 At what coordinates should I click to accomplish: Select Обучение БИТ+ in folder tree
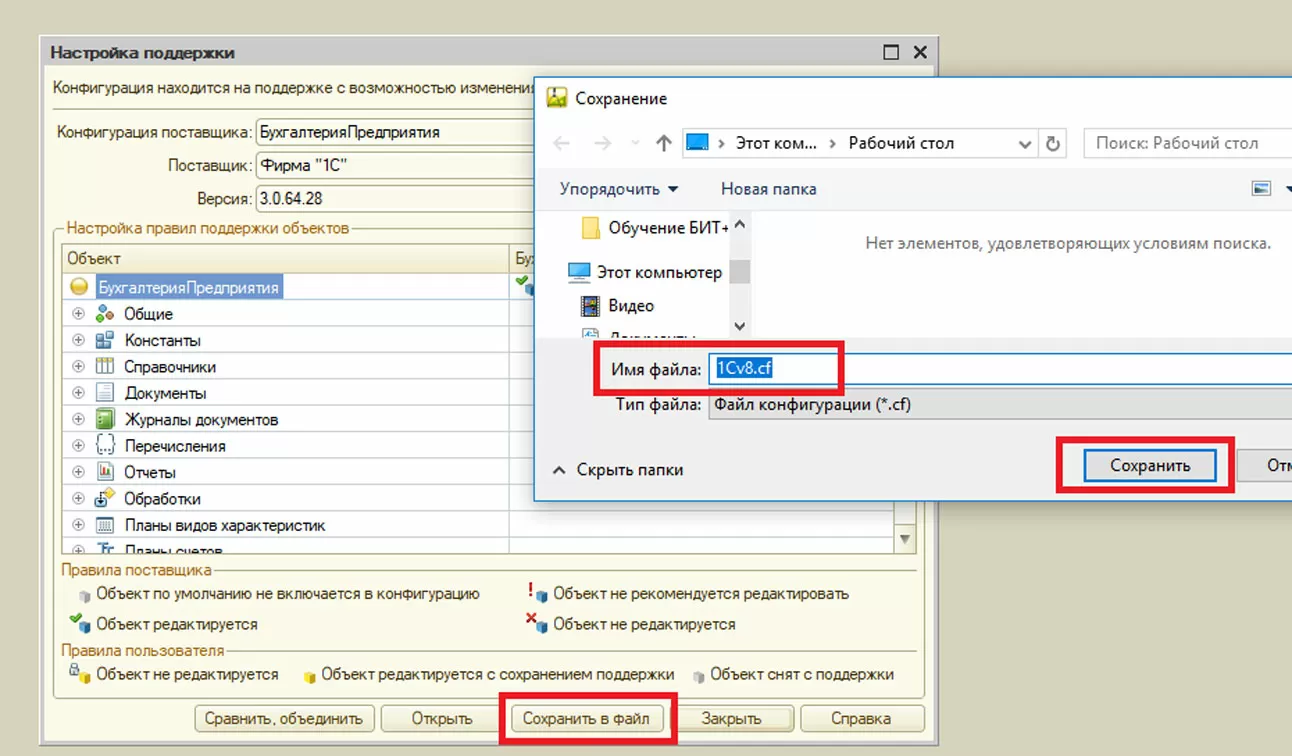pos(669,228)
